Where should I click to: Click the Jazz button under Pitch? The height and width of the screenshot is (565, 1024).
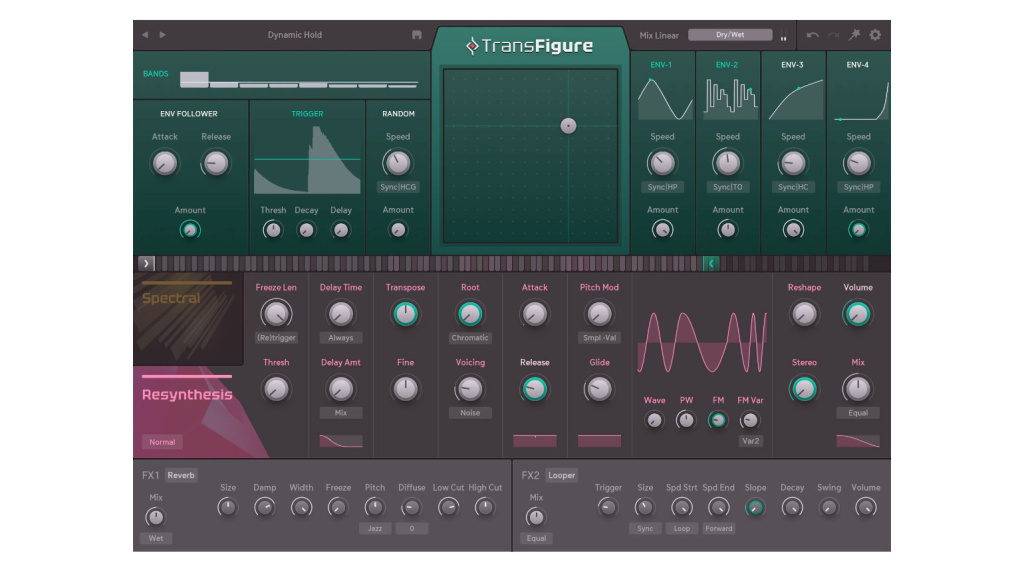(x=375, y=528)
